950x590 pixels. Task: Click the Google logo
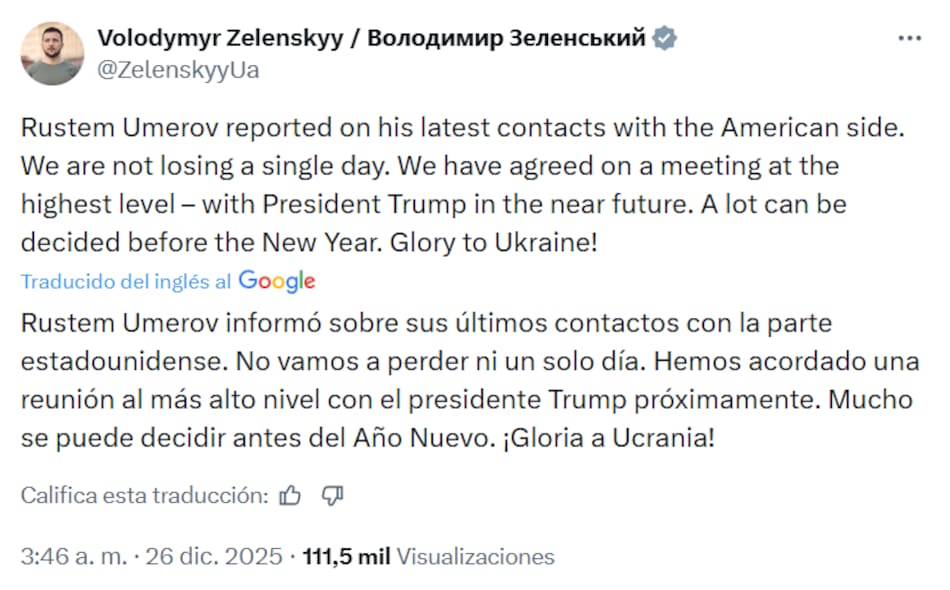[277, 282]
